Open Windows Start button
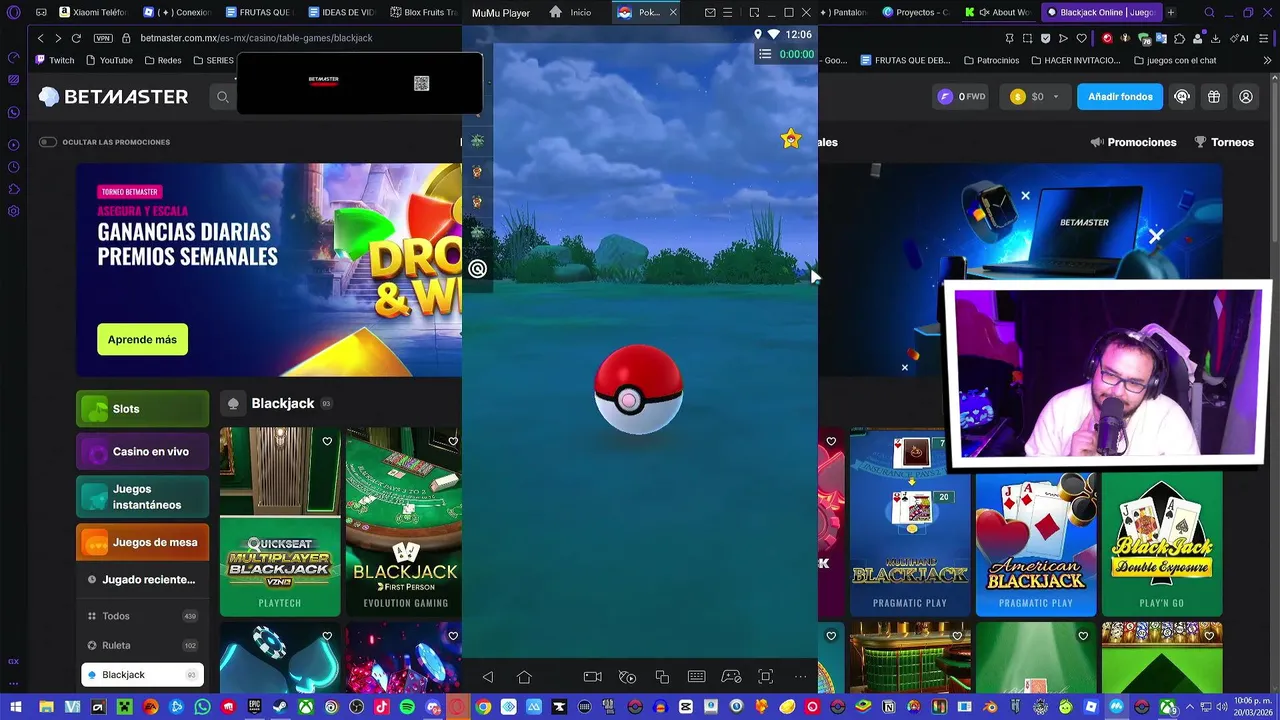 [15, 707]
